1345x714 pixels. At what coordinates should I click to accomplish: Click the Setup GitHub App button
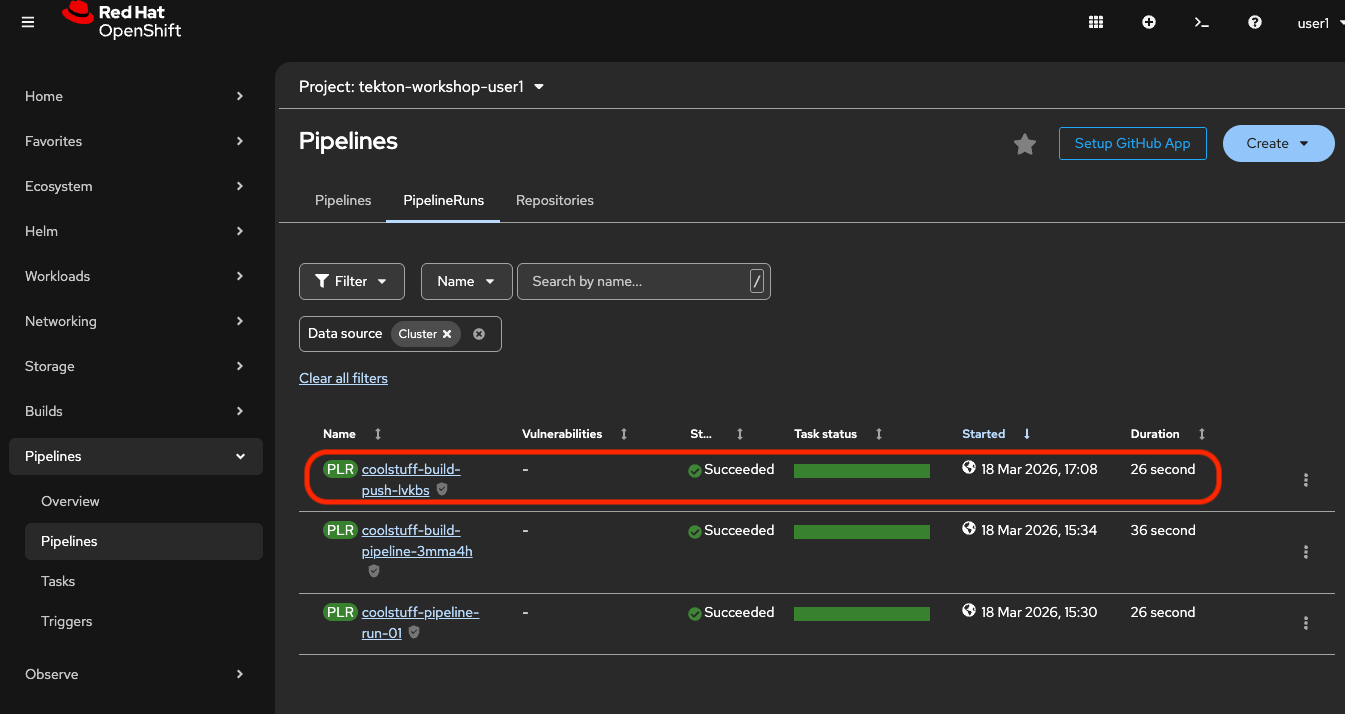coord(1132,144)
